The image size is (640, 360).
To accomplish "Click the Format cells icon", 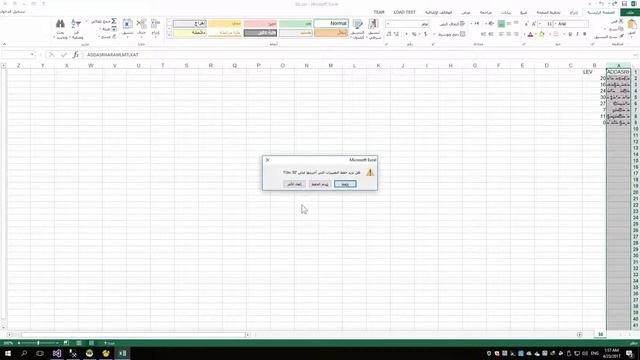I will pyautogui.click(x=127, y=24).
